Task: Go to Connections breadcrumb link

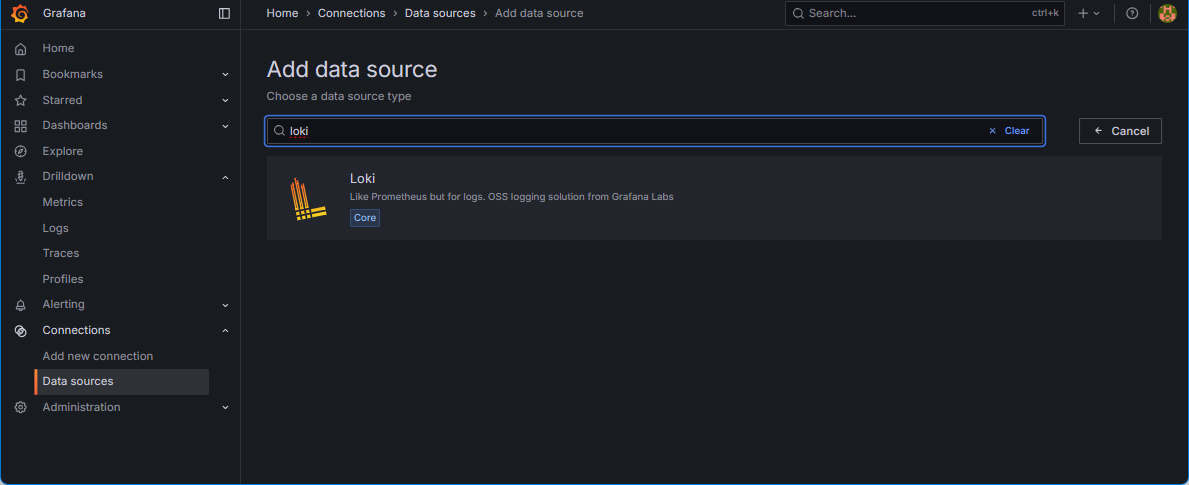Action: [x=351, y=13]
